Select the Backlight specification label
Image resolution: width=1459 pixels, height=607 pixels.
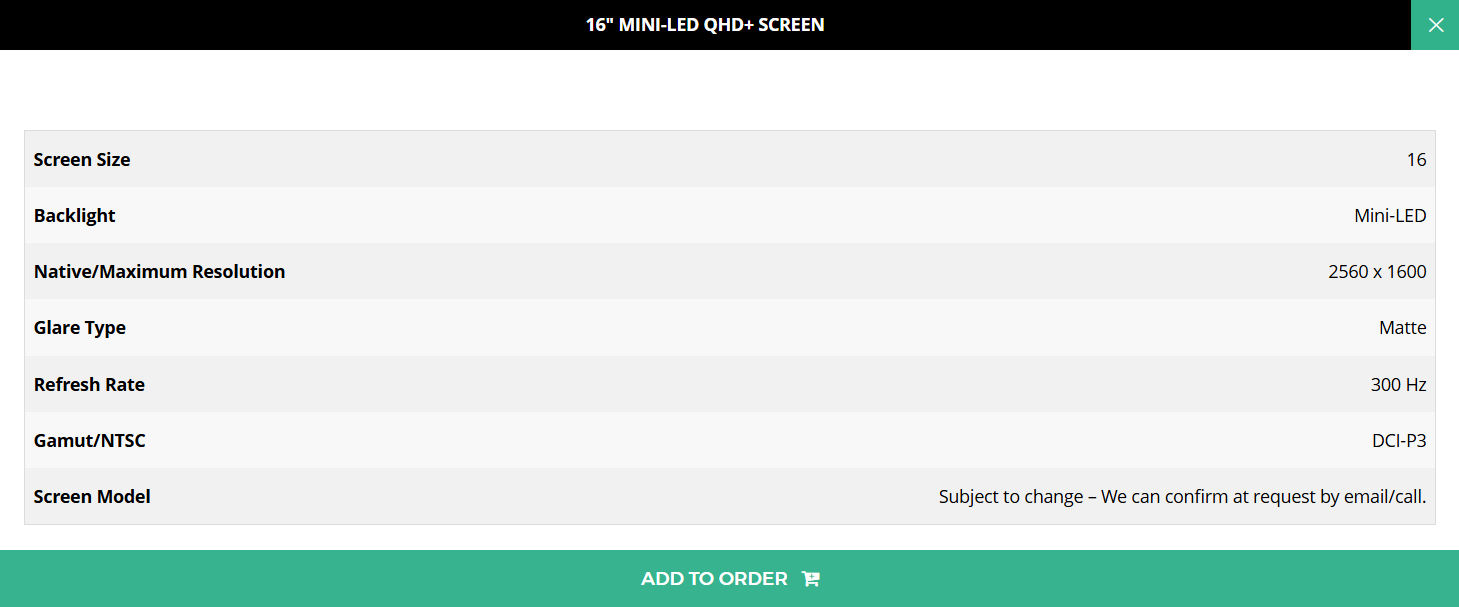click(75, 215)
